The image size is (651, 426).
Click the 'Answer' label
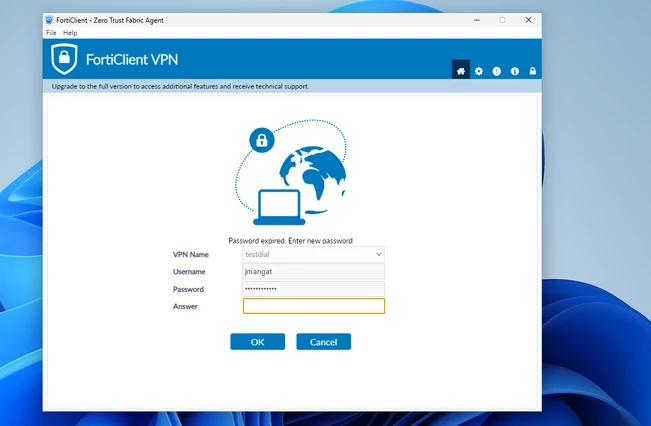[x=185, y=306]
